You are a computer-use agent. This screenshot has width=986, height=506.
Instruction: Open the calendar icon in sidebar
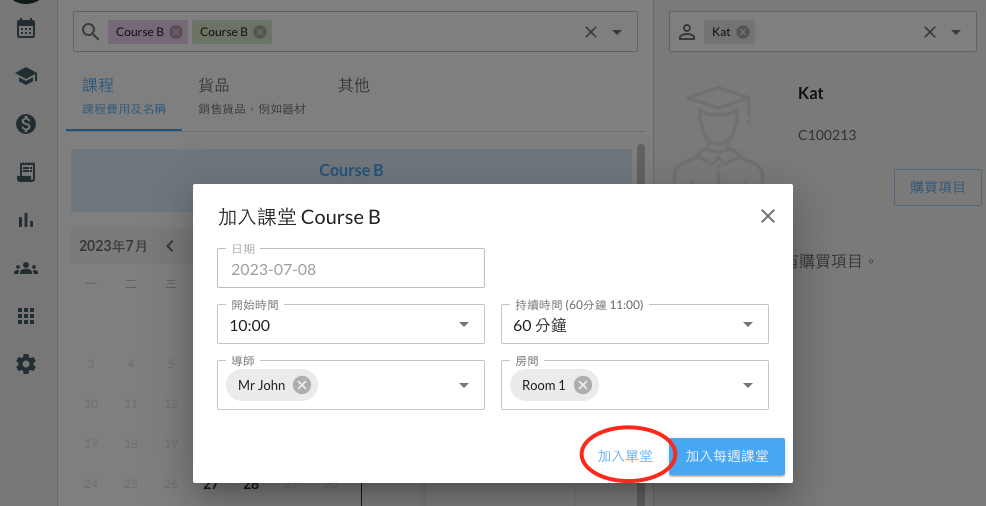(26, 28)
